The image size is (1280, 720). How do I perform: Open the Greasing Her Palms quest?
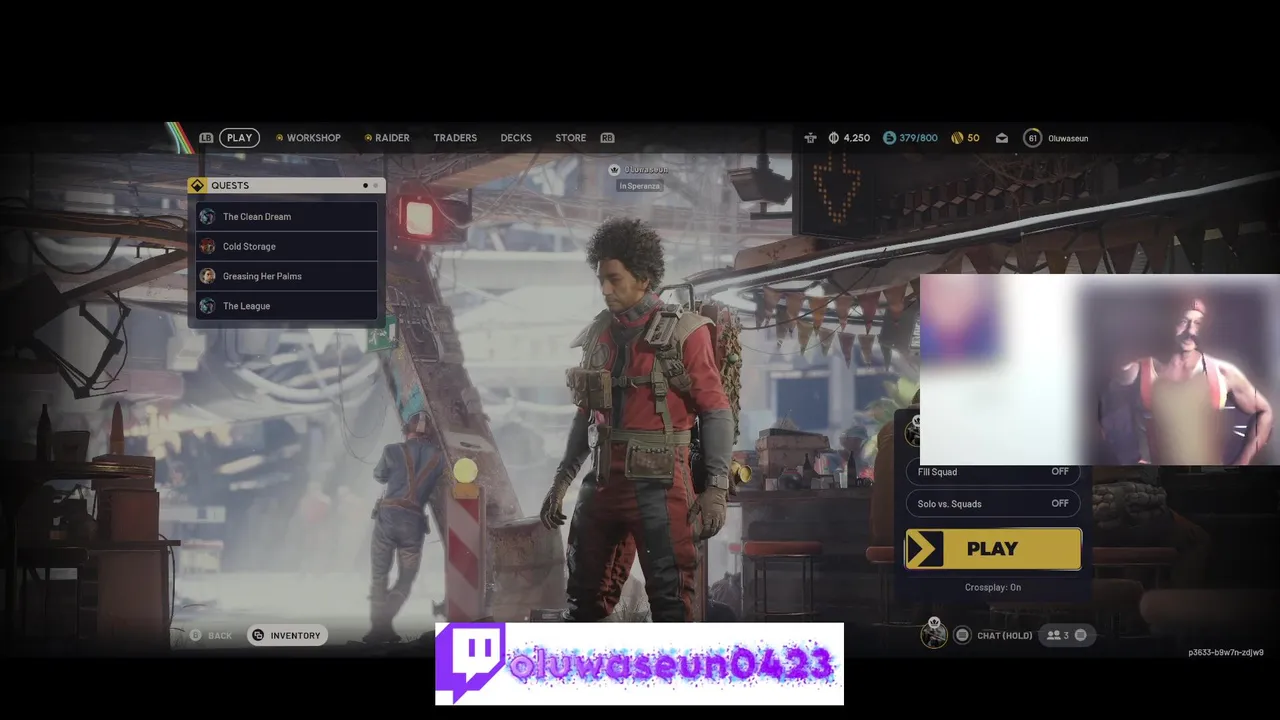(287, 276)
